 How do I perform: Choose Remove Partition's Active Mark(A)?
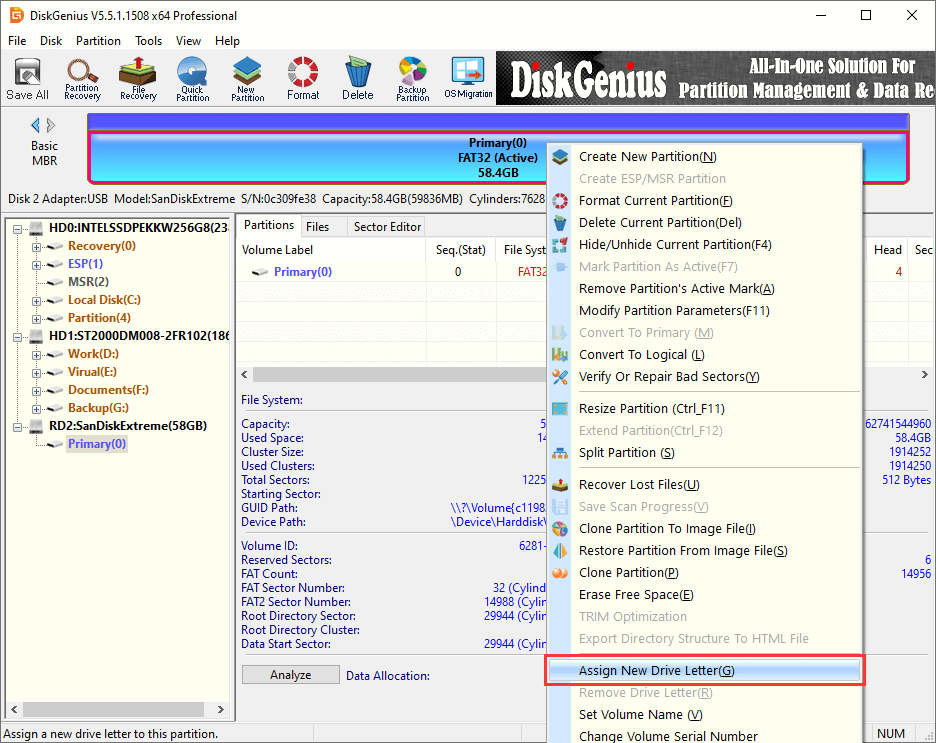(703, 289)
